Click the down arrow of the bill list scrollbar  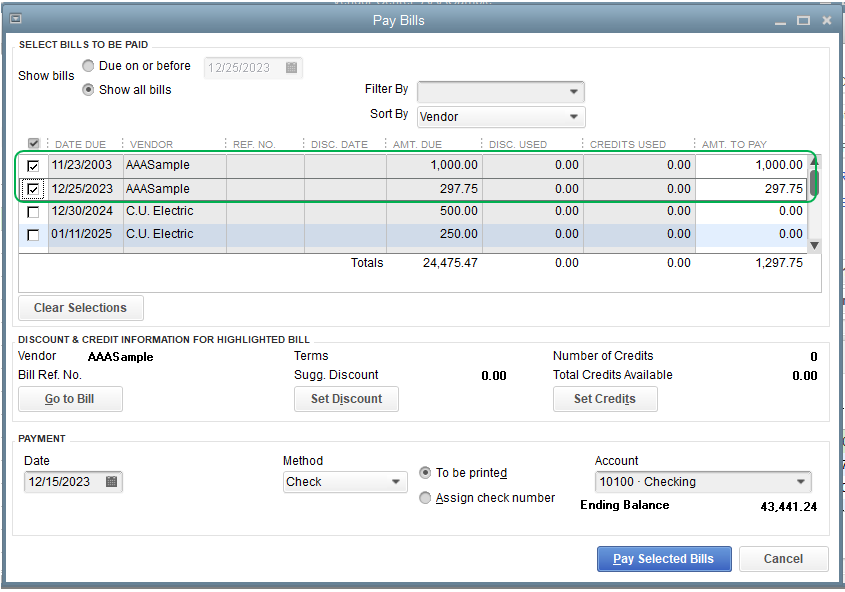click(813, 245)
